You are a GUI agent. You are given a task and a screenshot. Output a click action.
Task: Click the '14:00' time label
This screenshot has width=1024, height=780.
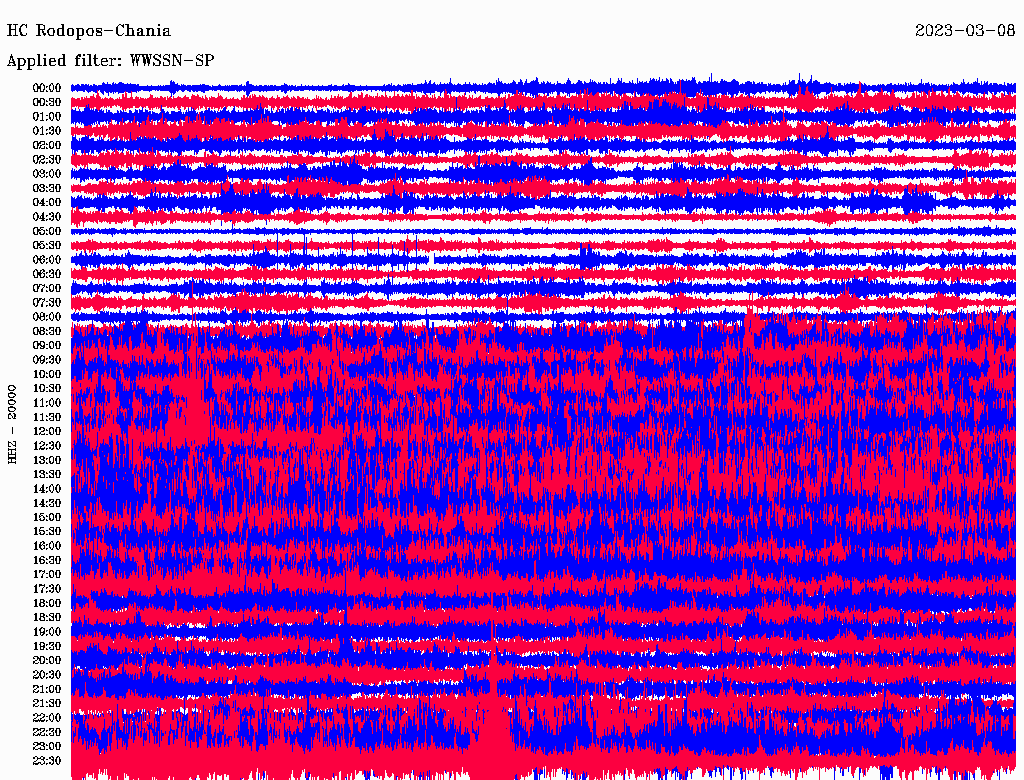coord(47,489)
